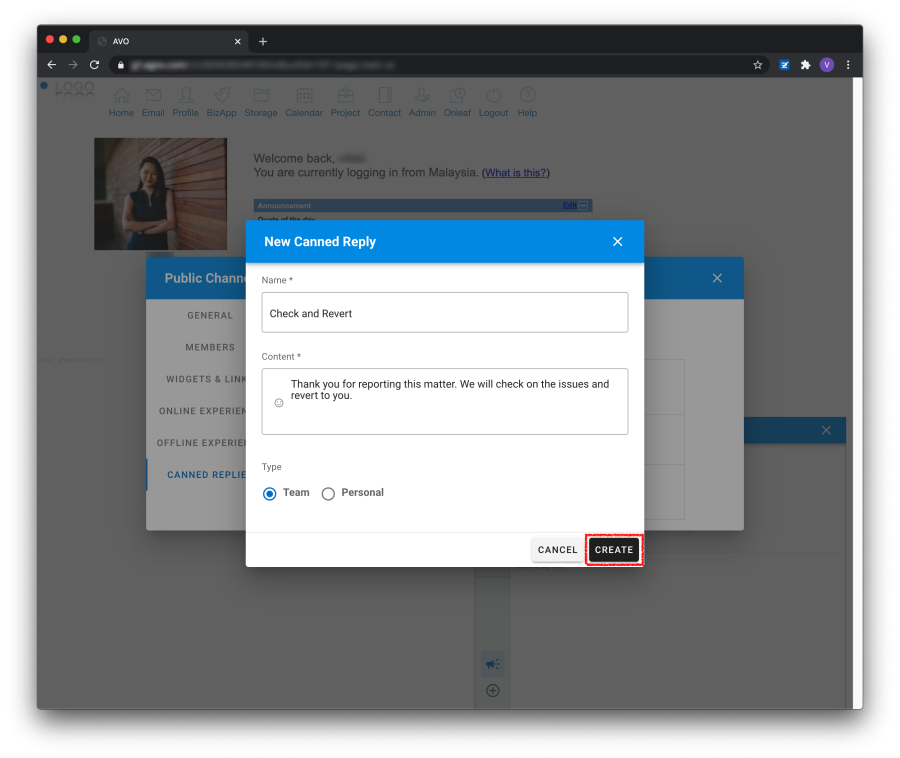Close the New Canned Reply dialog
This screenshot has height=758, width=900.
617,242
